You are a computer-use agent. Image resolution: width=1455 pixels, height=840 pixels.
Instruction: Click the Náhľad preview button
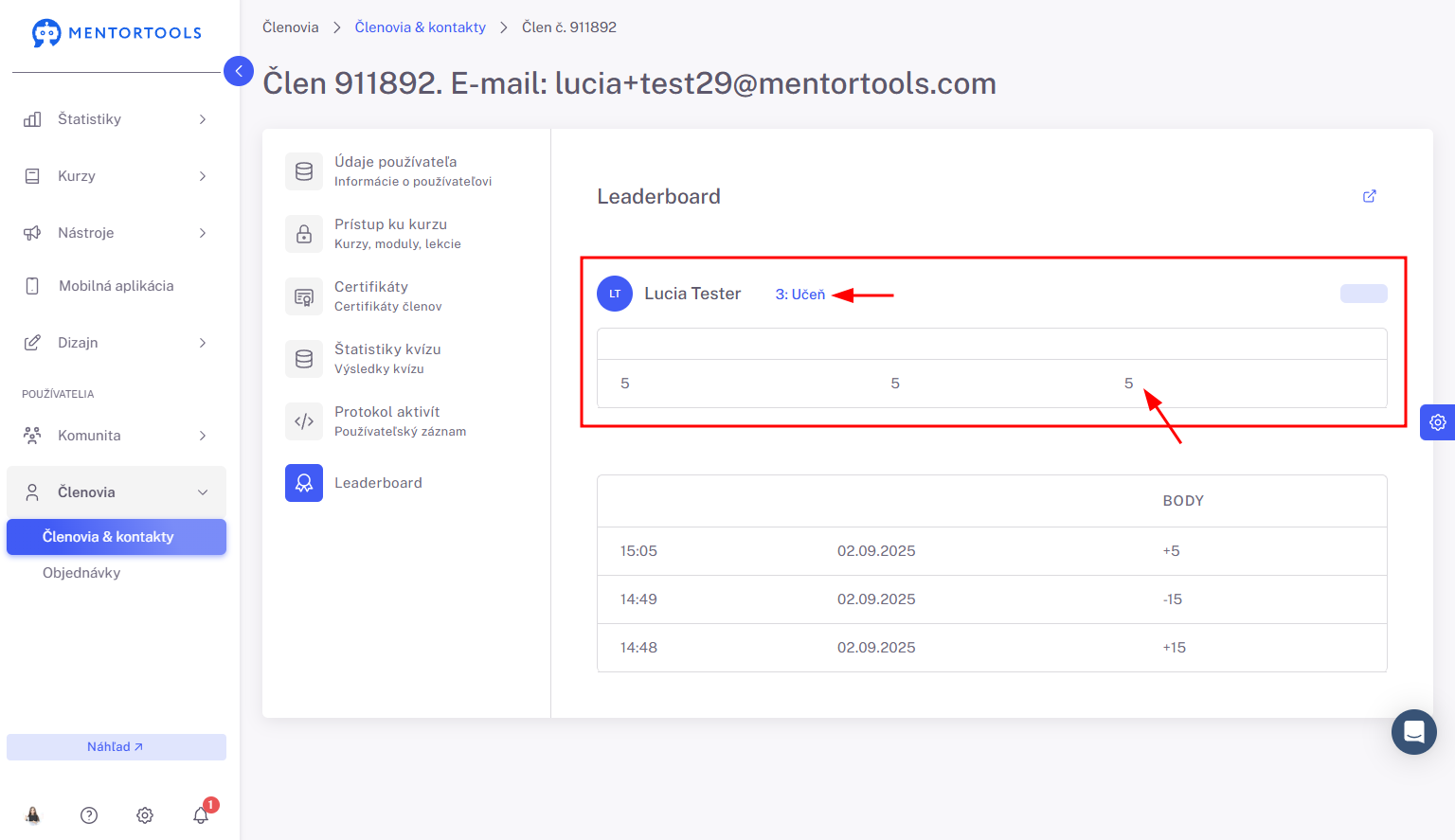(116, 747)
